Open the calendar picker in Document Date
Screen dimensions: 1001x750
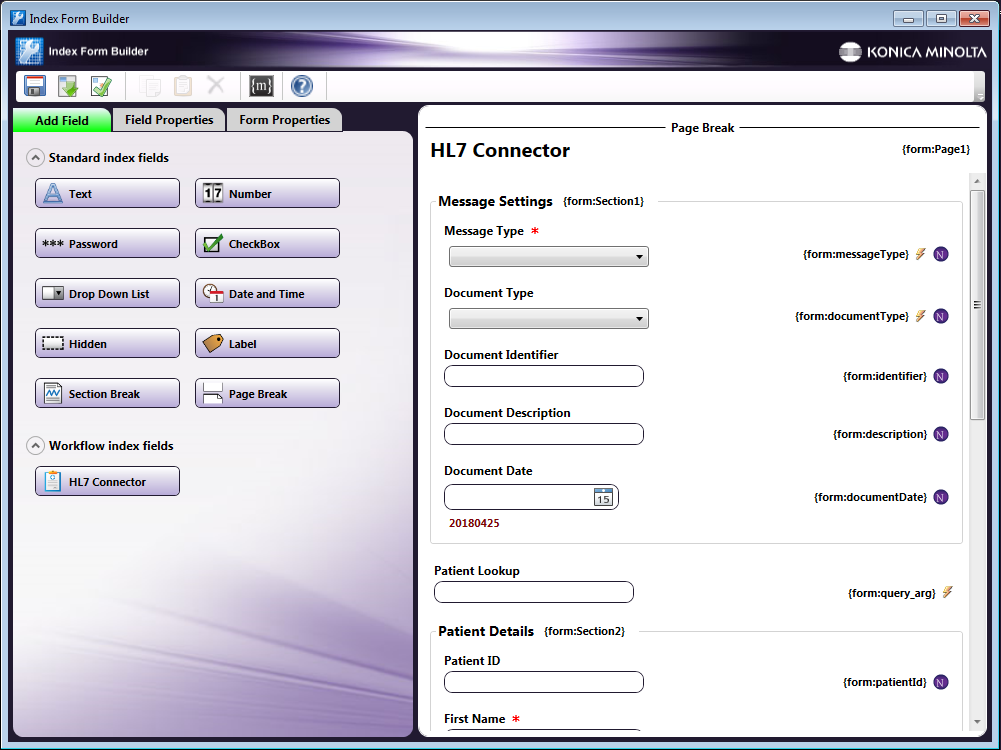pyautogui.click(x=603, y=497)
